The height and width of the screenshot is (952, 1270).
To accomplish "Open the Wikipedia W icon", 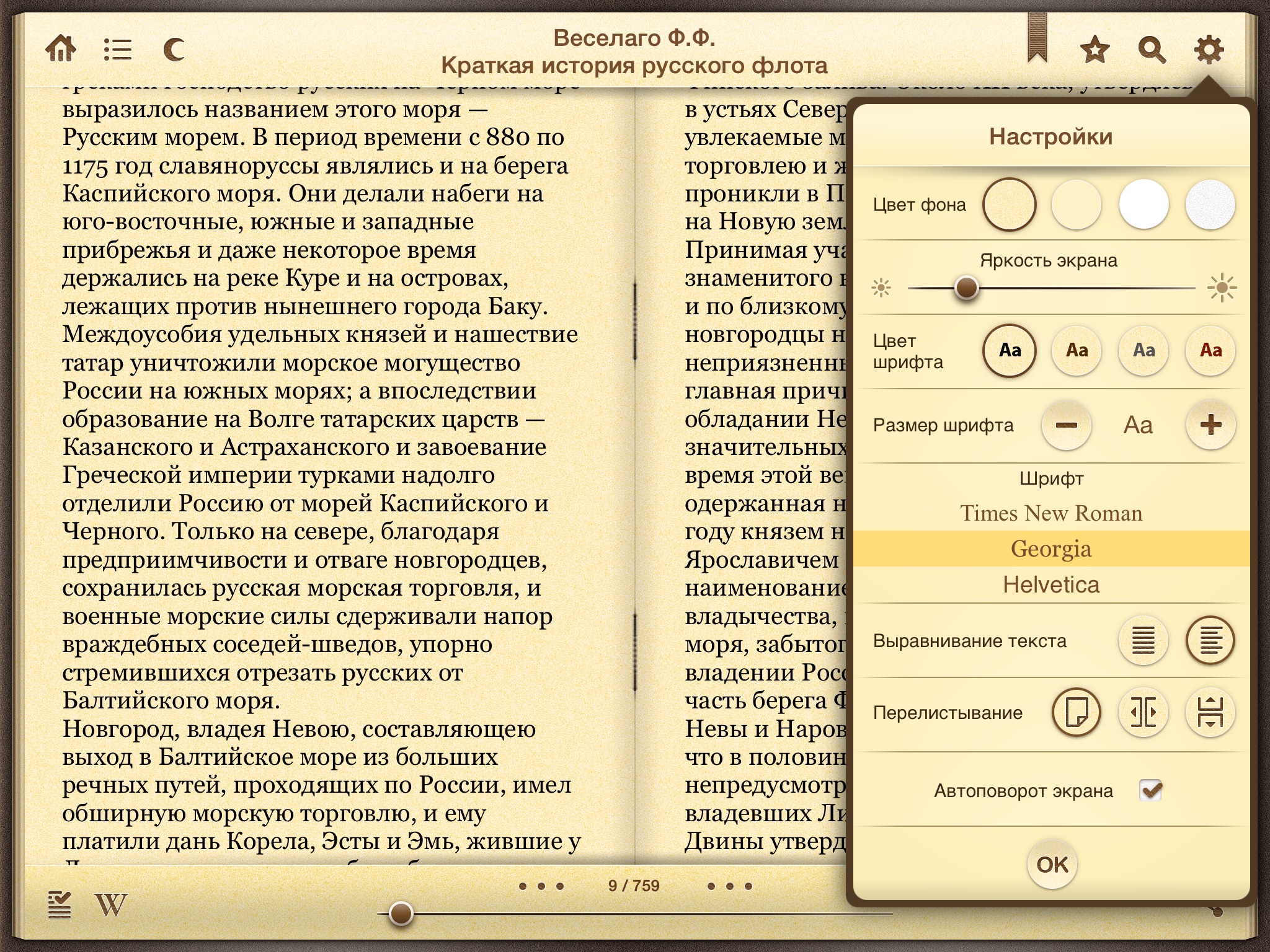I will coord(112,906).
